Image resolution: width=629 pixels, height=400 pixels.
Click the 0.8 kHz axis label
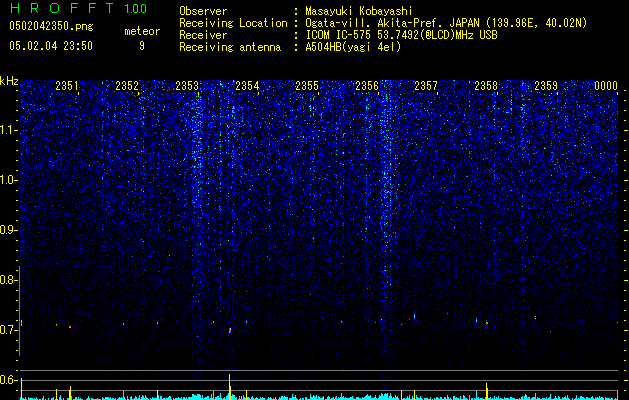click(8, 280)
